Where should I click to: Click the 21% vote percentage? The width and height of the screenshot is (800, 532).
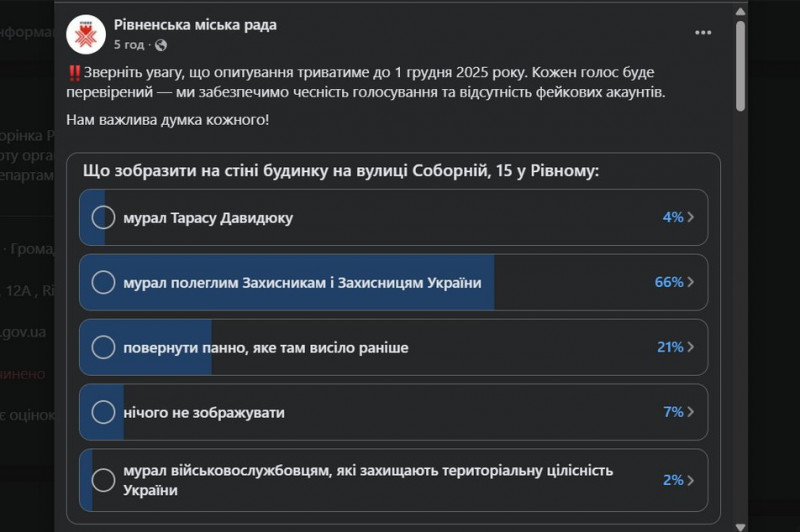tap(669, 347)
